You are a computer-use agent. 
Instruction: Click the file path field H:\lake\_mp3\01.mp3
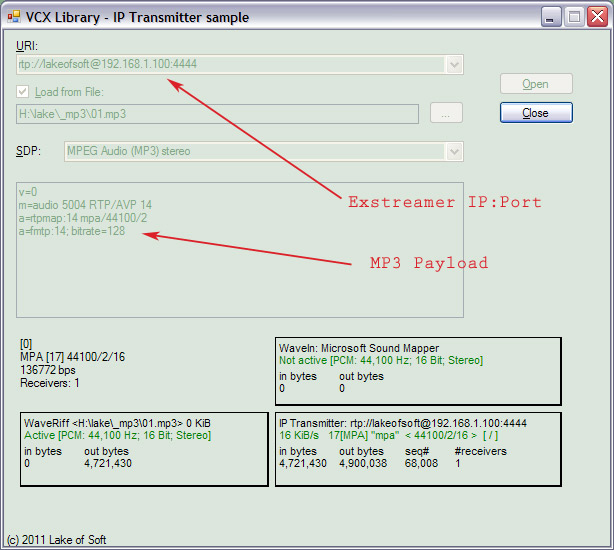tap(217, 114)
